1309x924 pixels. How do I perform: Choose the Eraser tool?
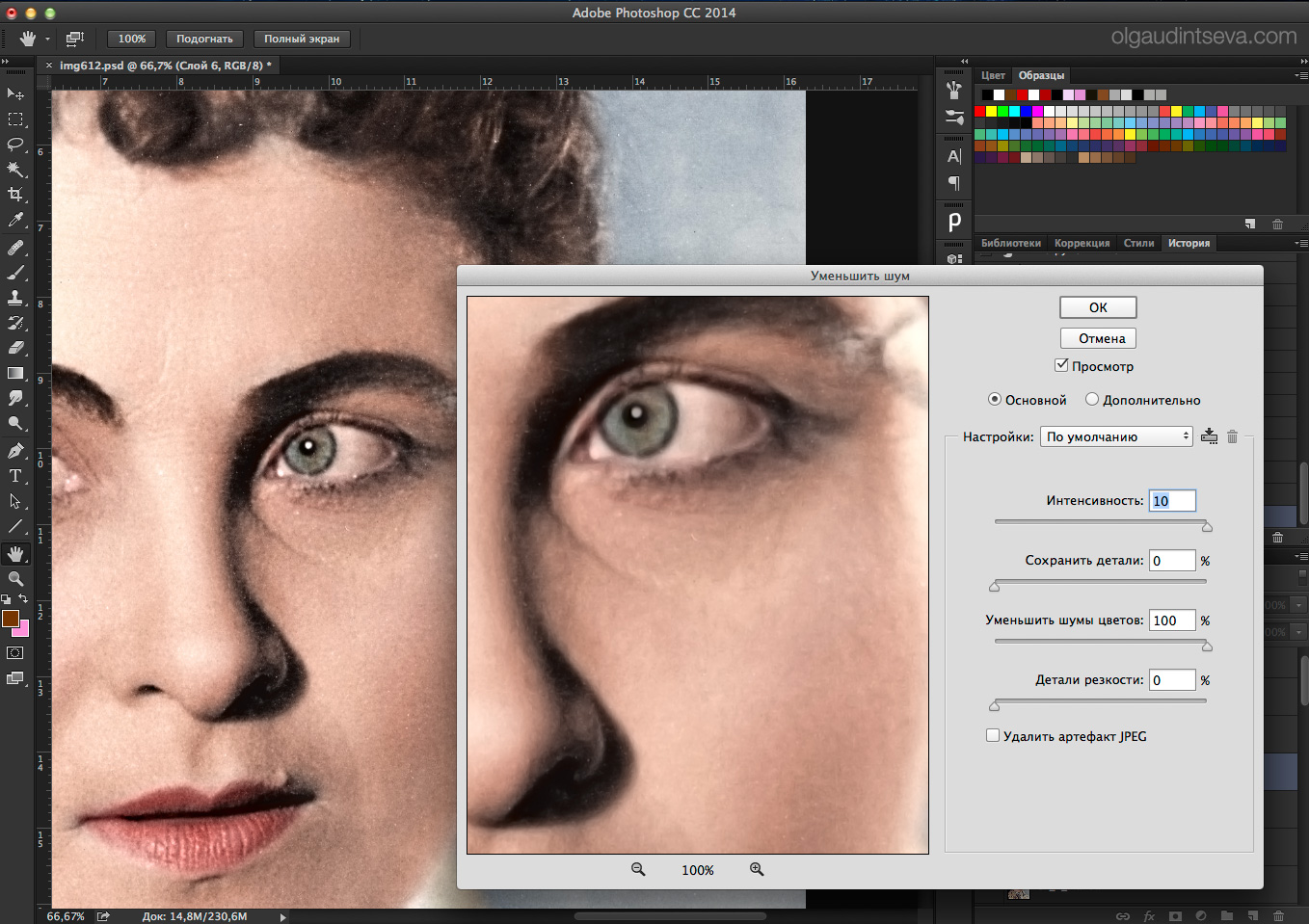point(15,348)
